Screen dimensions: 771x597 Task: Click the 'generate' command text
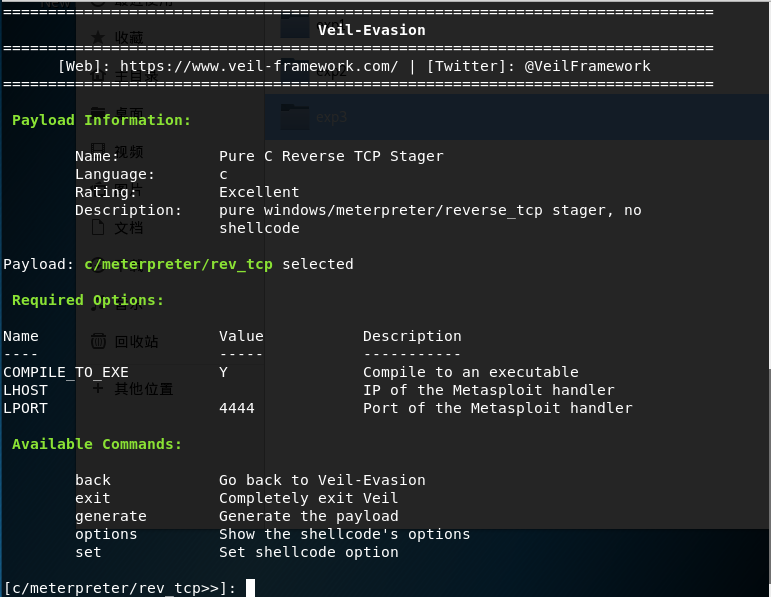pyautogui.click(x=111, y=516)
